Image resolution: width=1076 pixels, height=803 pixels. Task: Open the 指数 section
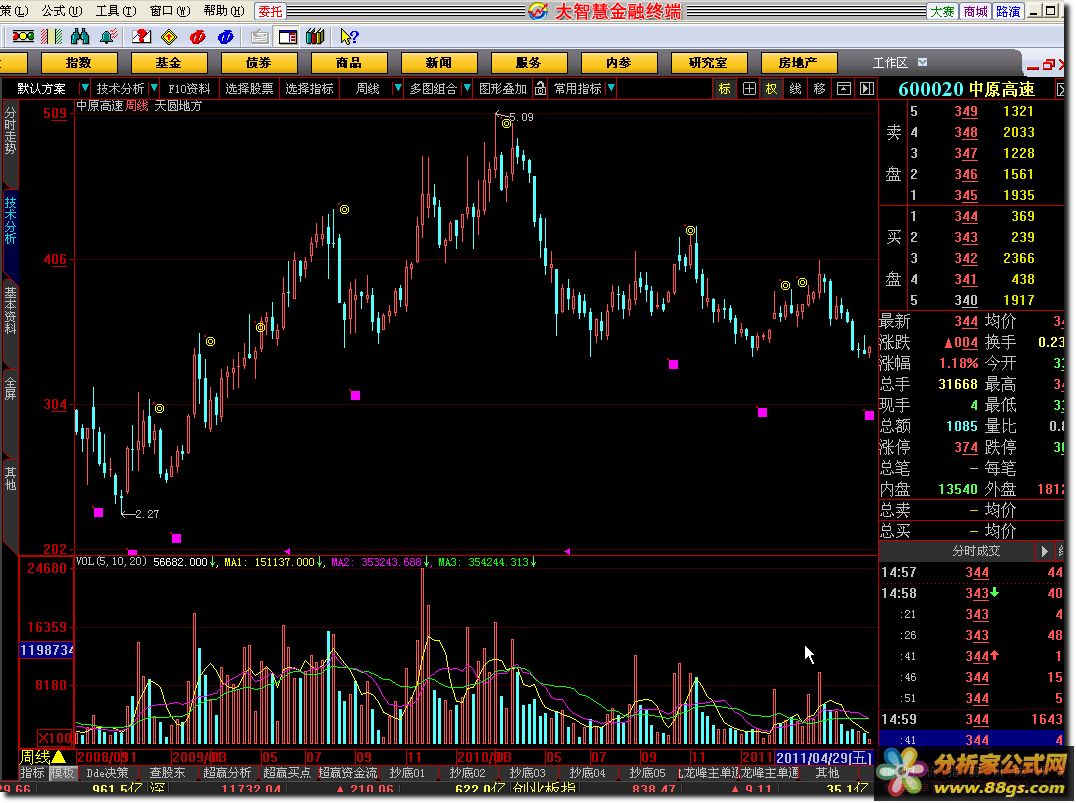click(x=79, y=62)
